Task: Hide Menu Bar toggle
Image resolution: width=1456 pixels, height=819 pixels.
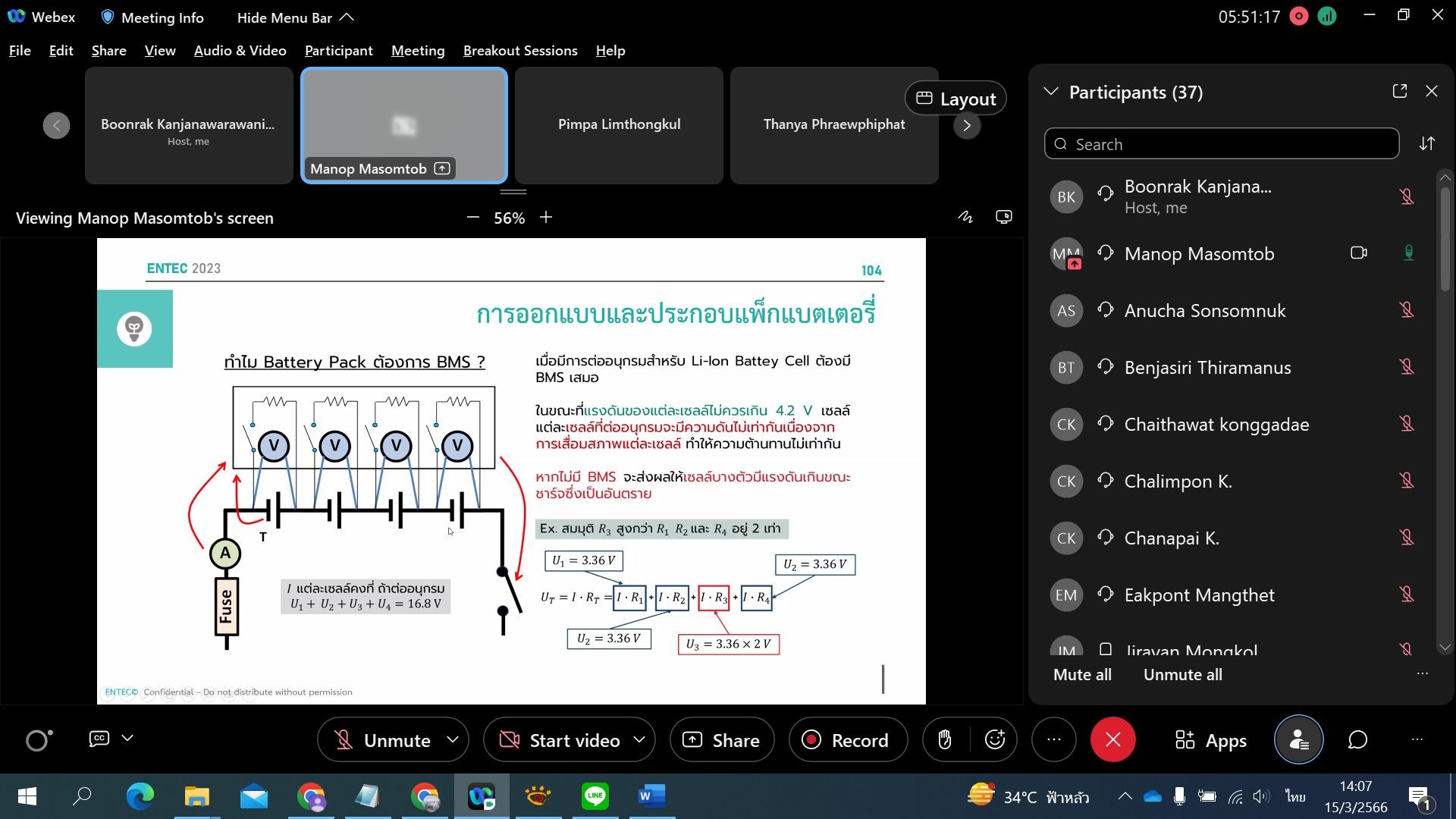Action: 295,17
